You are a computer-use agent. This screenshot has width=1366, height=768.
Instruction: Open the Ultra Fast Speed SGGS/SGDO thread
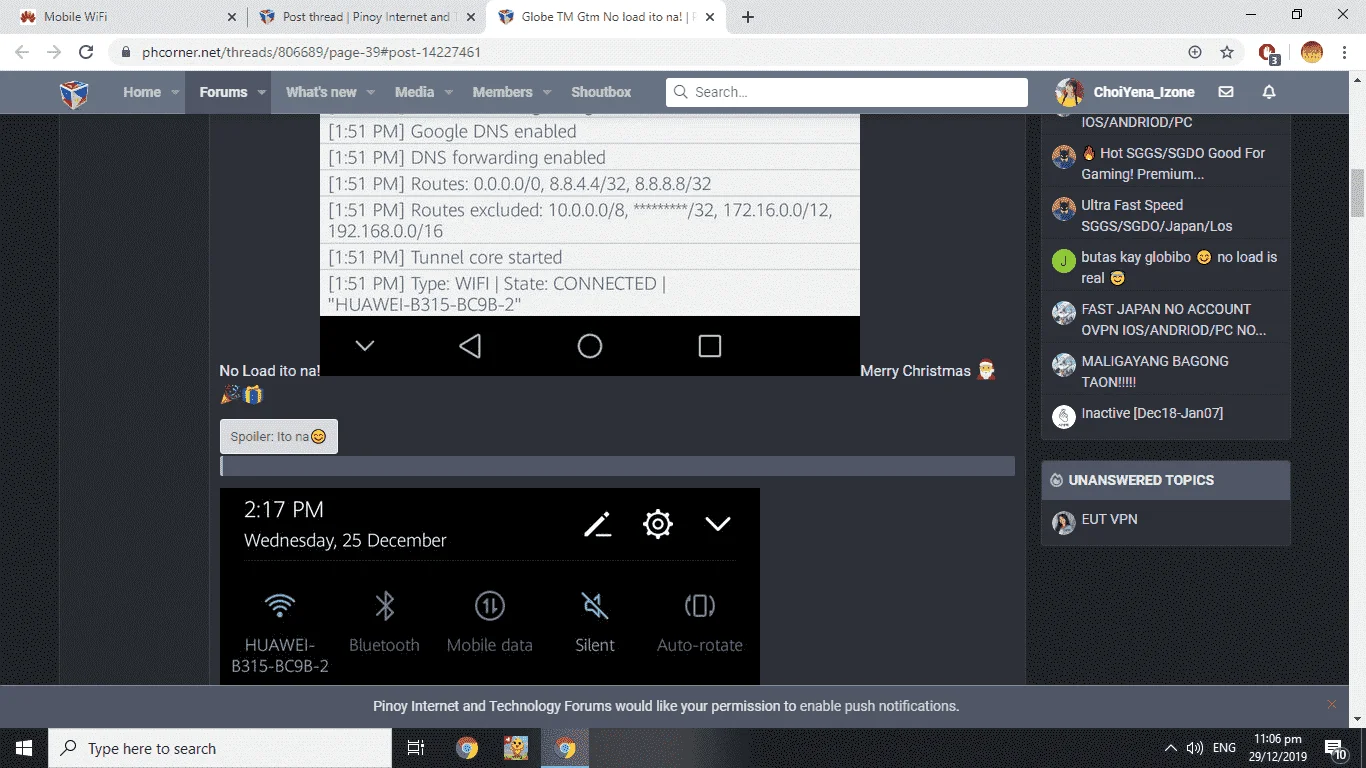[1157, 215]
